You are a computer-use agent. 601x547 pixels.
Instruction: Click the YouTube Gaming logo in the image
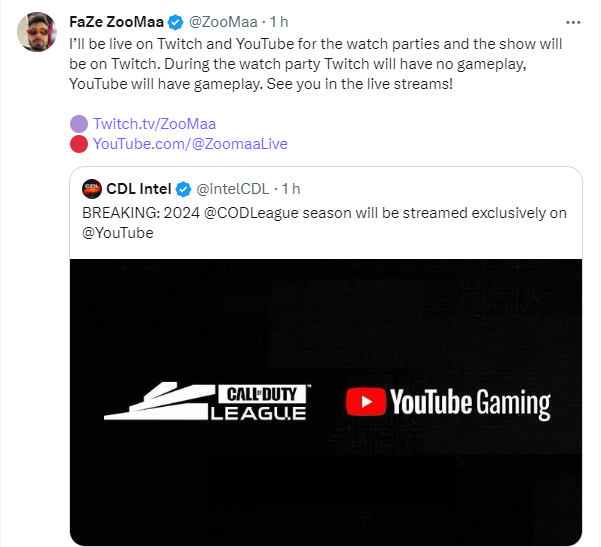point(447,403)
